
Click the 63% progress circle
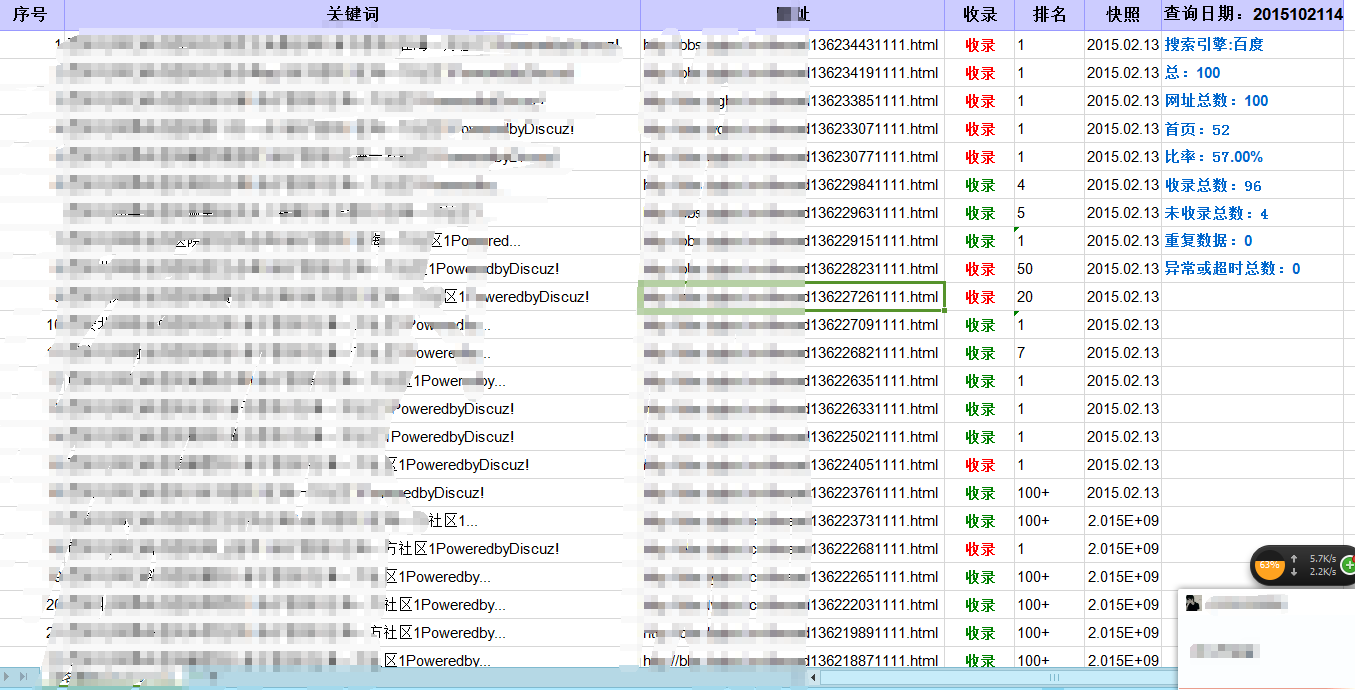pos(1269,565)
